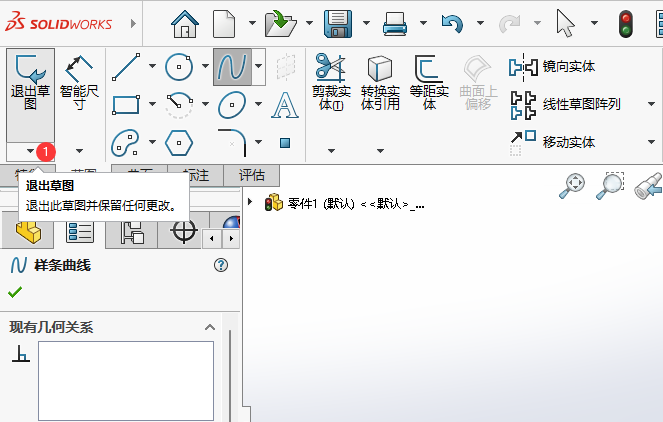The image size is (663, 422).
Task: Open dropdown next to Save icon
Action: tap(366, 23)
